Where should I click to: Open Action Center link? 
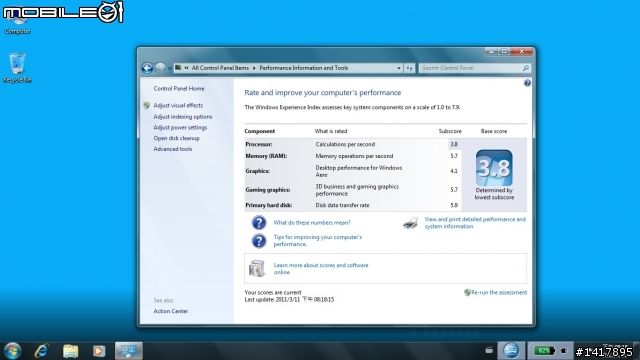(x=171, y=311)
